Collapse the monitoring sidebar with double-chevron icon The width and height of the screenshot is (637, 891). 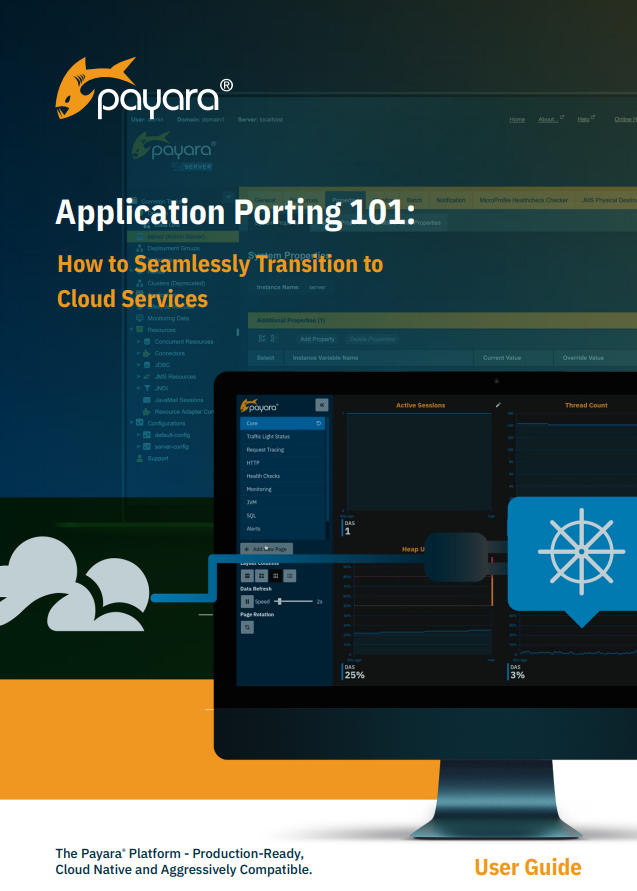[x=321, y=405]
